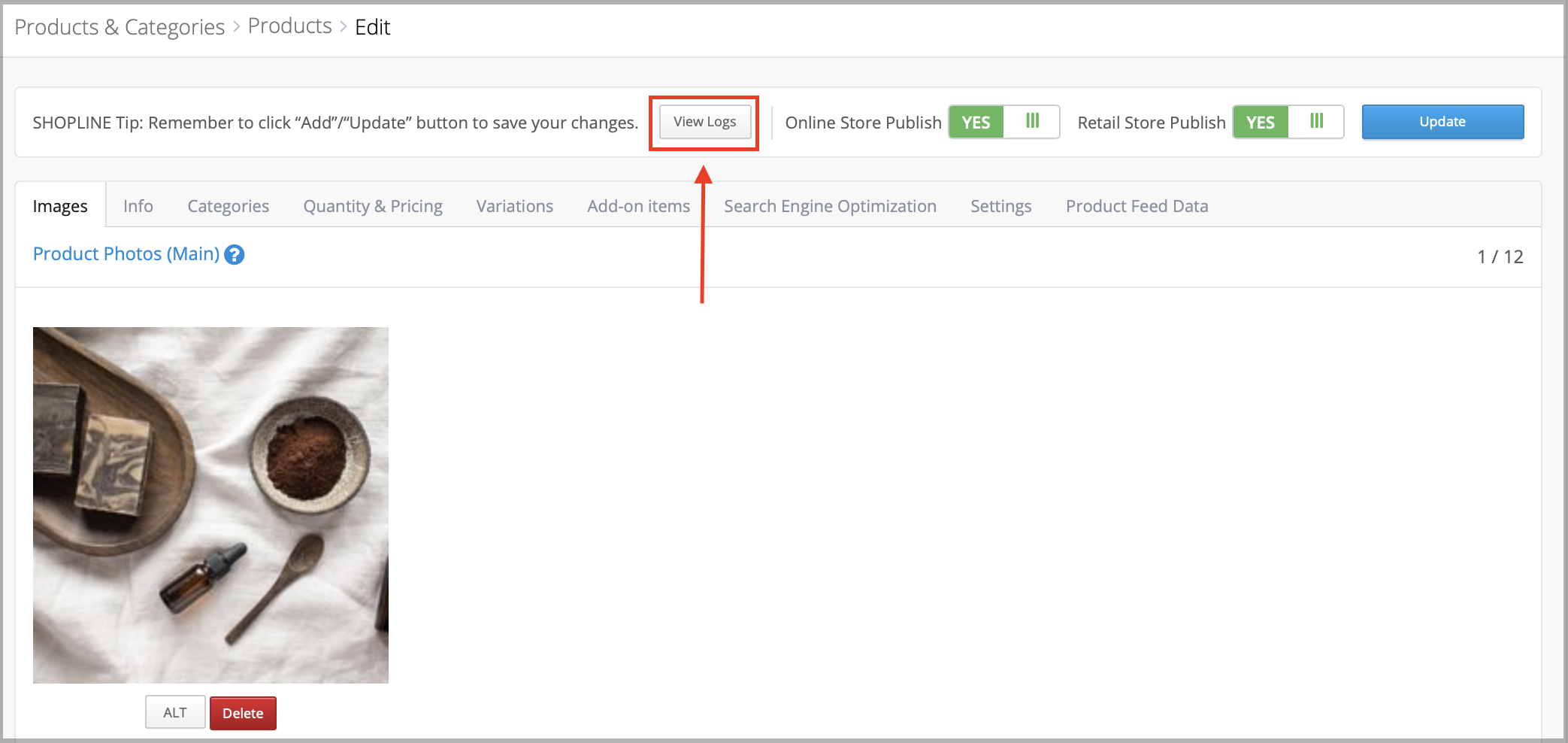Screen dimensions: 1568x743
Task: Open the Categories tab
Action: 228,206
